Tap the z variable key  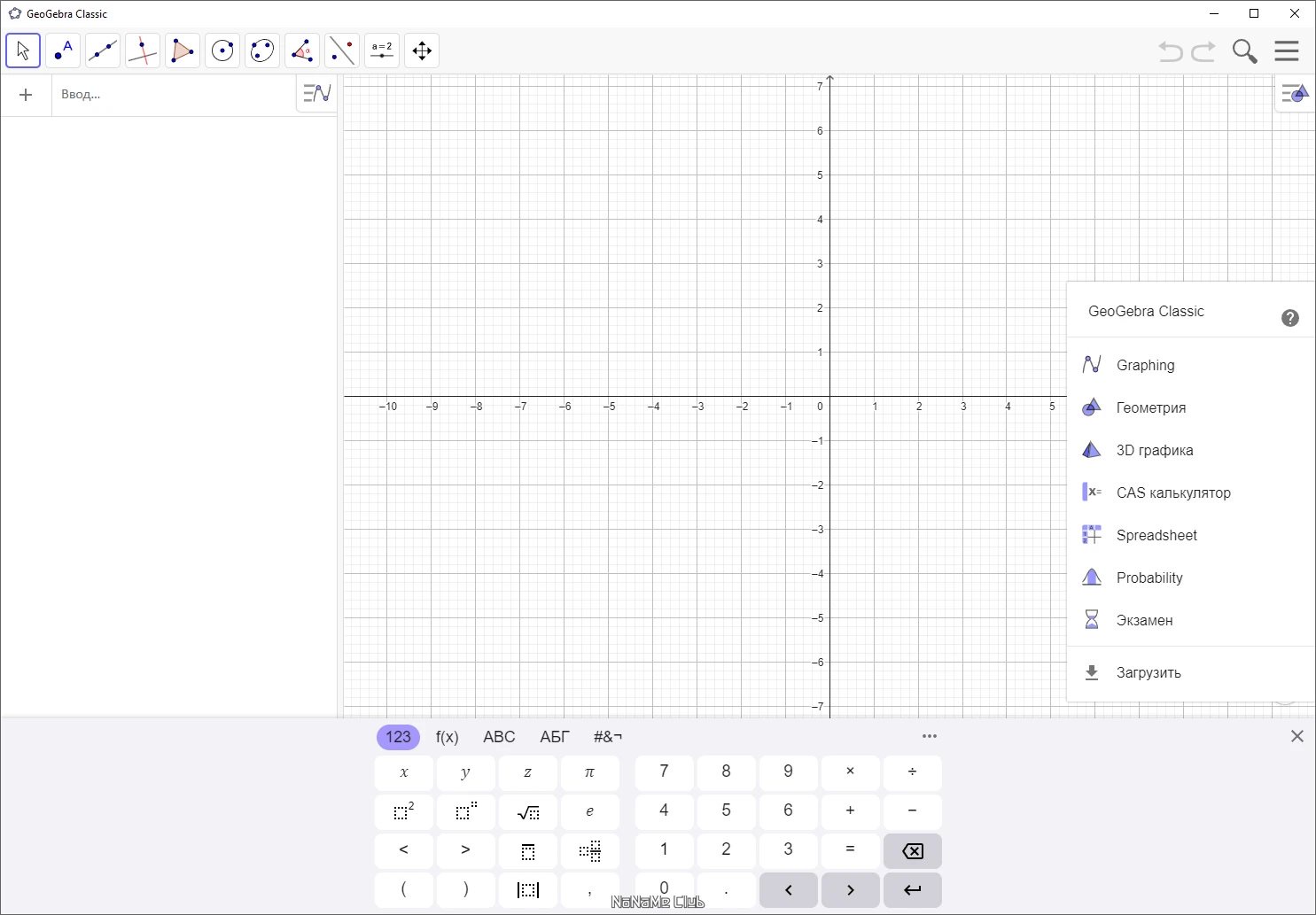528,772
